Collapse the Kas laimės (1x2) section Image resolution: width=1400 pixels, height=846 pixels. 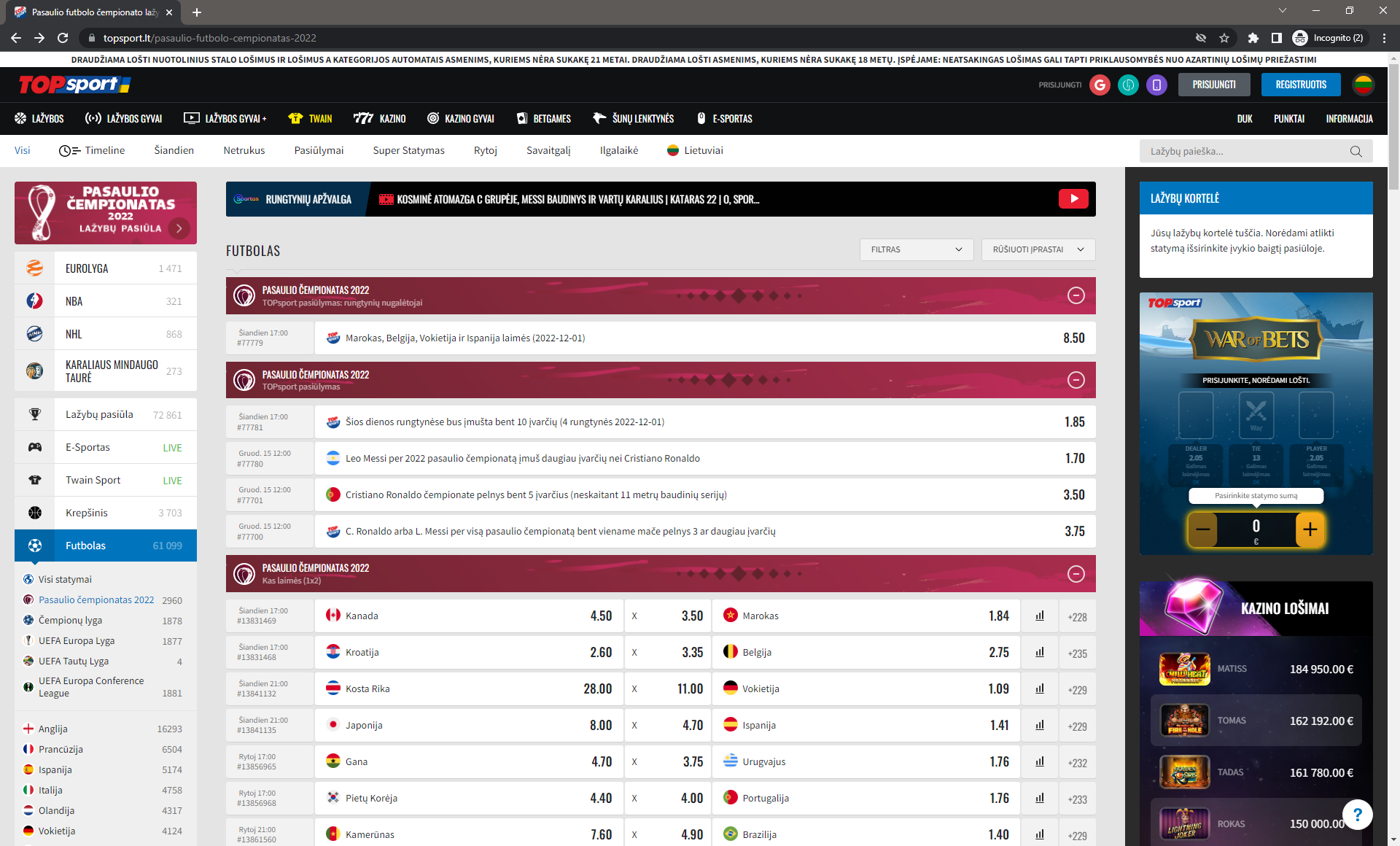coord(1076,574)
